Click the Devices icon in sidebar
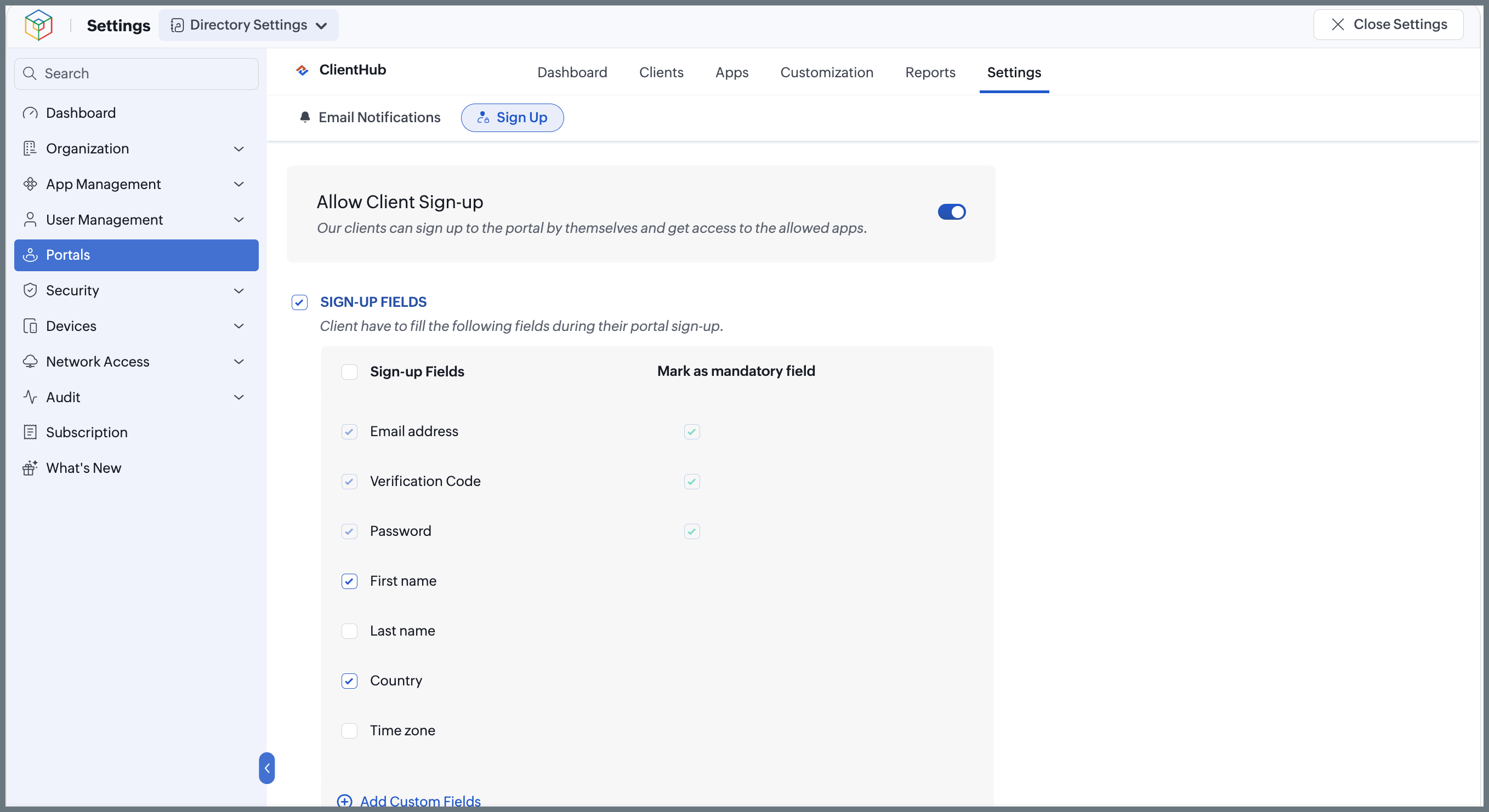1489x812 pixels. pos(30,325)
